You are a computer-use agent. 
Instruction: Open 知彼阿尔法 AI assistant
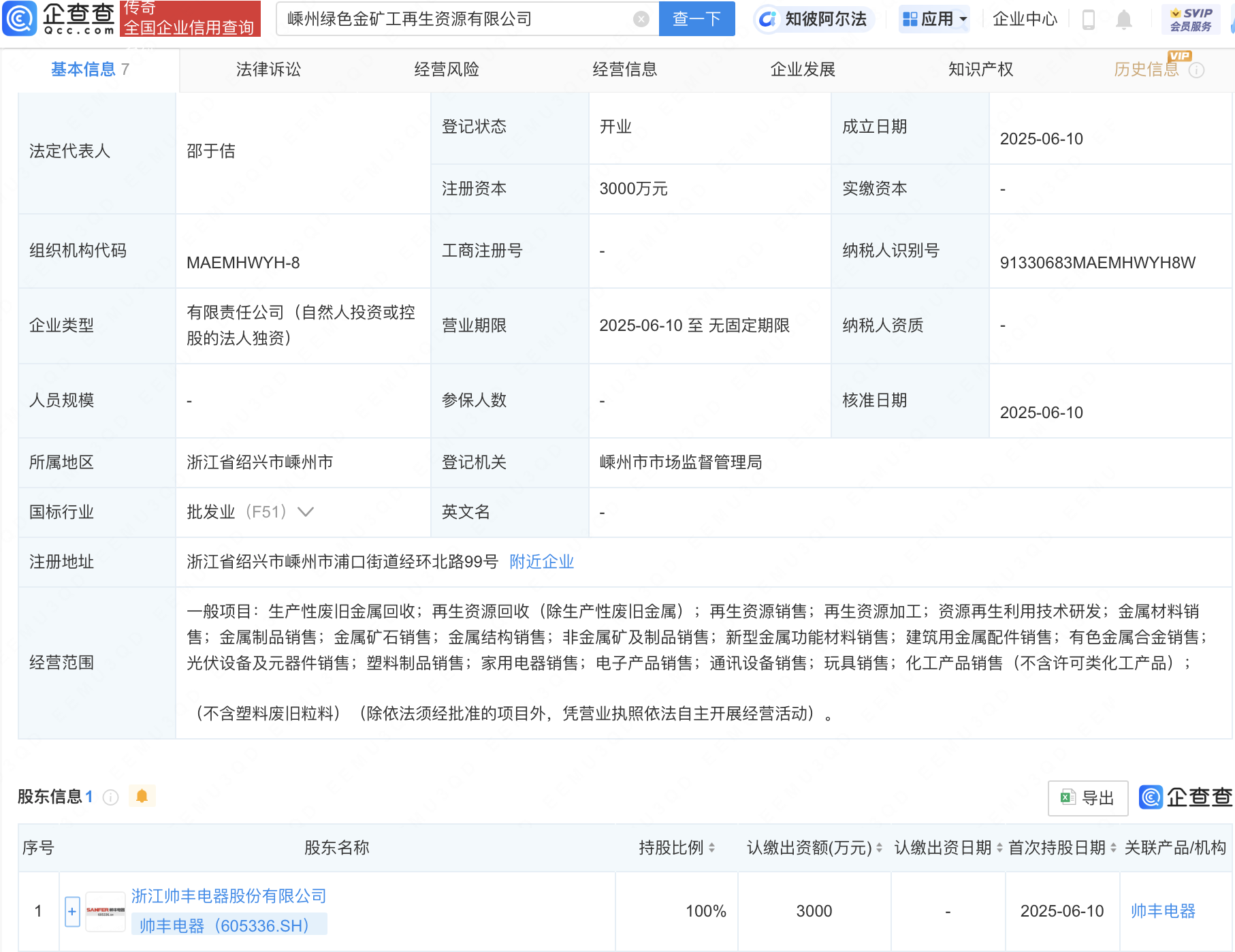813,19
